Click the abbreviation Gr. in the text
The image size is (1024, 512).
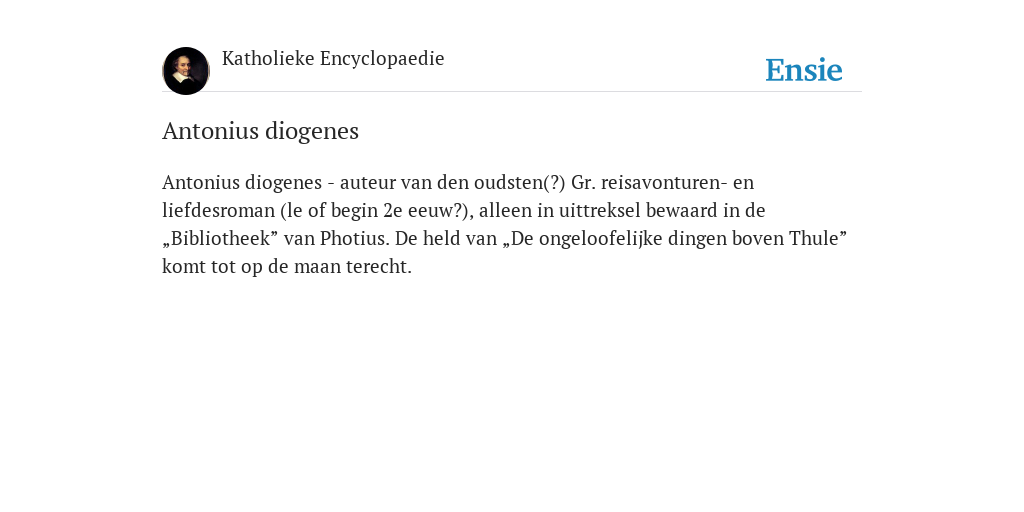(583, 182)
